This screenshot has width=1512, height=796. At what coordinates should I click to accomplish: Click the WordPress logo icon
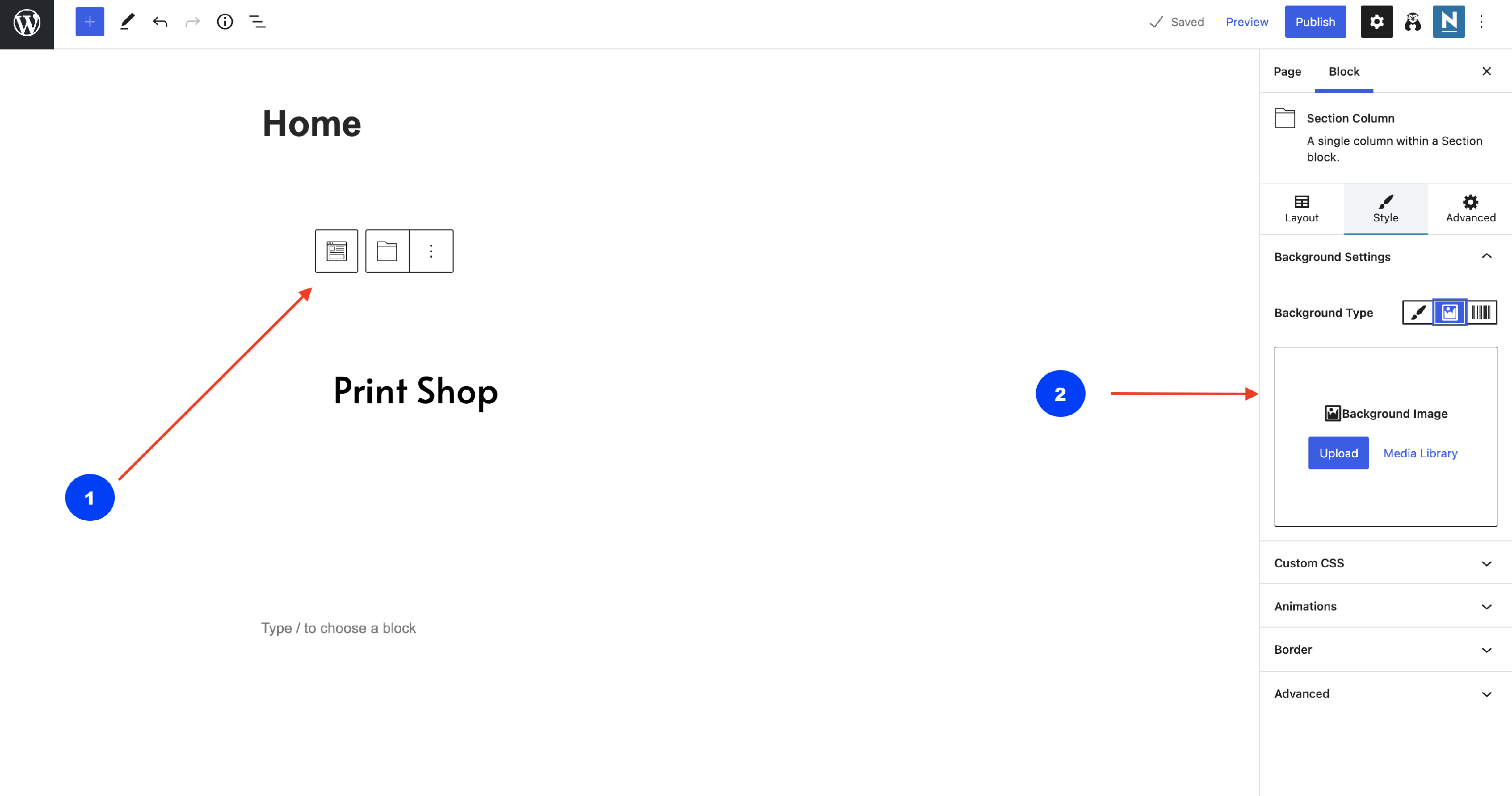tap(27, 23)
